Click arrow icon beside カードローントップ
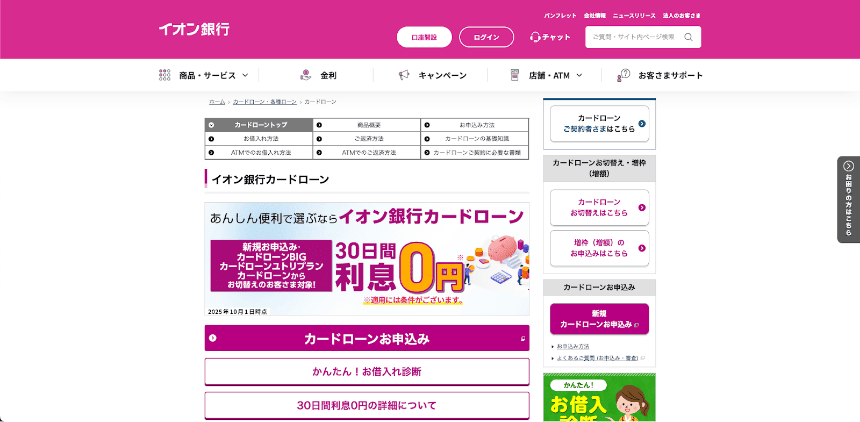Viewport: 860px width, 422px height. 211,125
